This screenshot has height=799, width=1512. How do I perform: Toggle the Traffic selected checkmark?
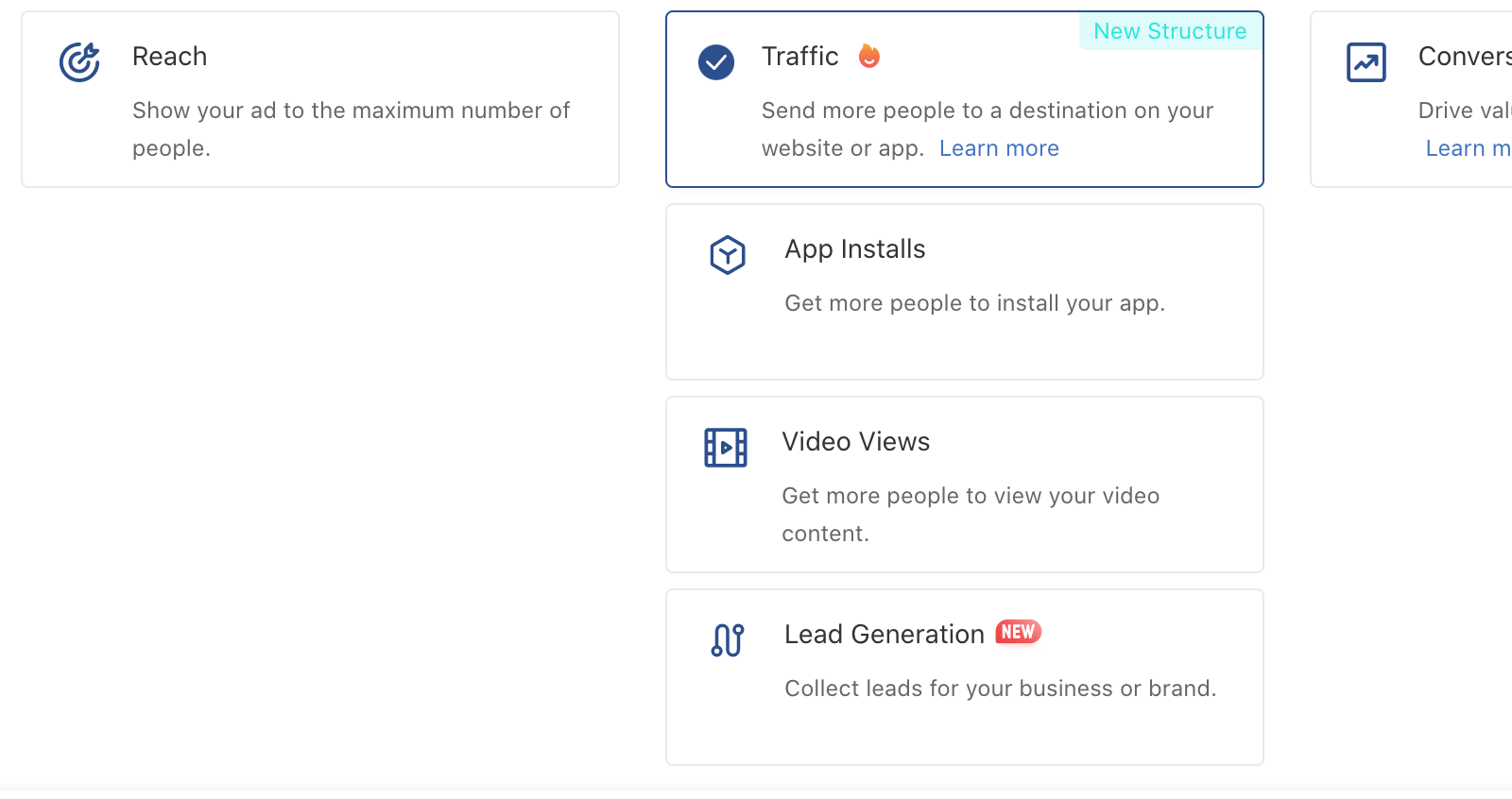[716, 62]
